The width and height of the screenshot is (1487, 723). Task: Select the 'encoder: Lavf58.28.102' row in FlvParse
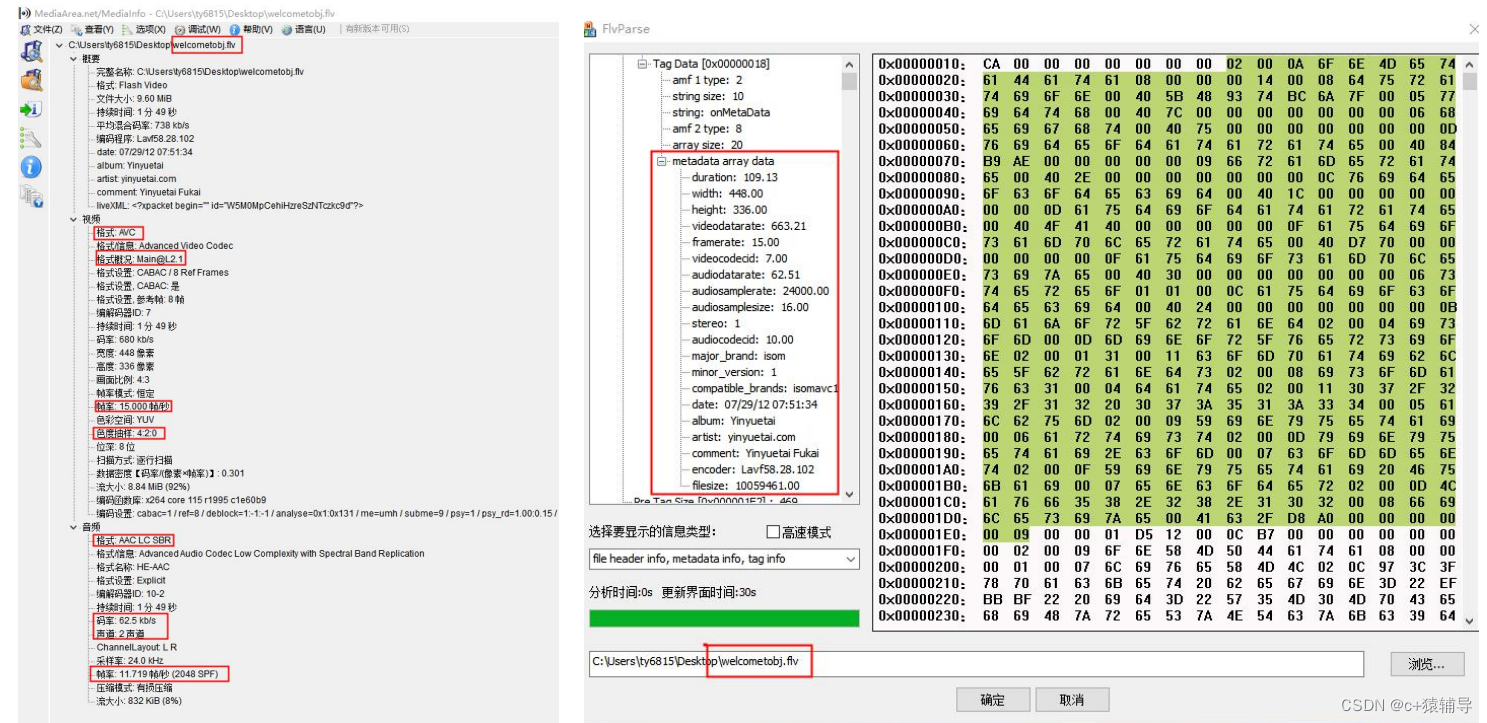[x=754, y=469]
